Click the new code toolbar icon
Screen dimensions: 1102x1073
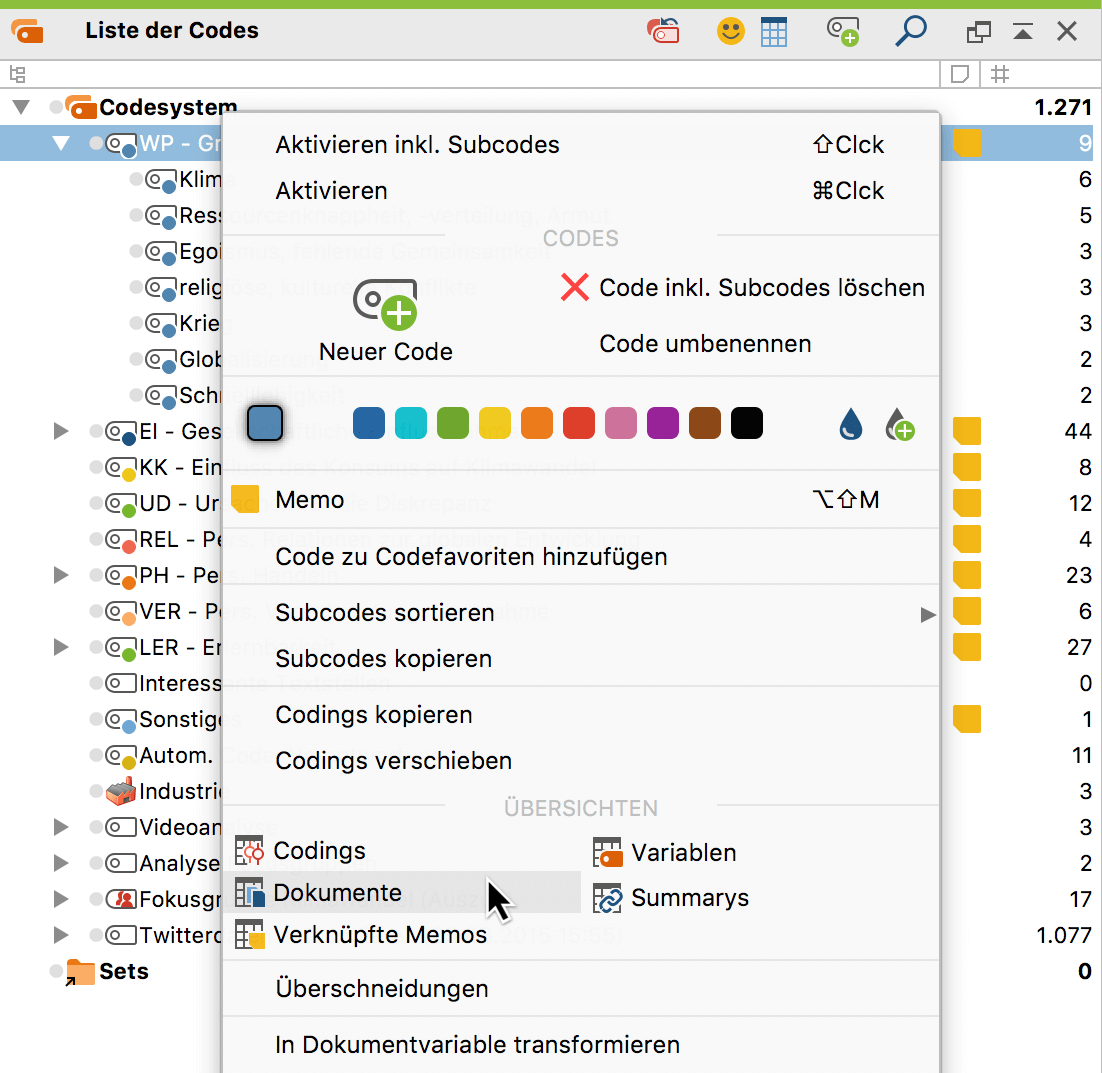[x=843, y=32]
